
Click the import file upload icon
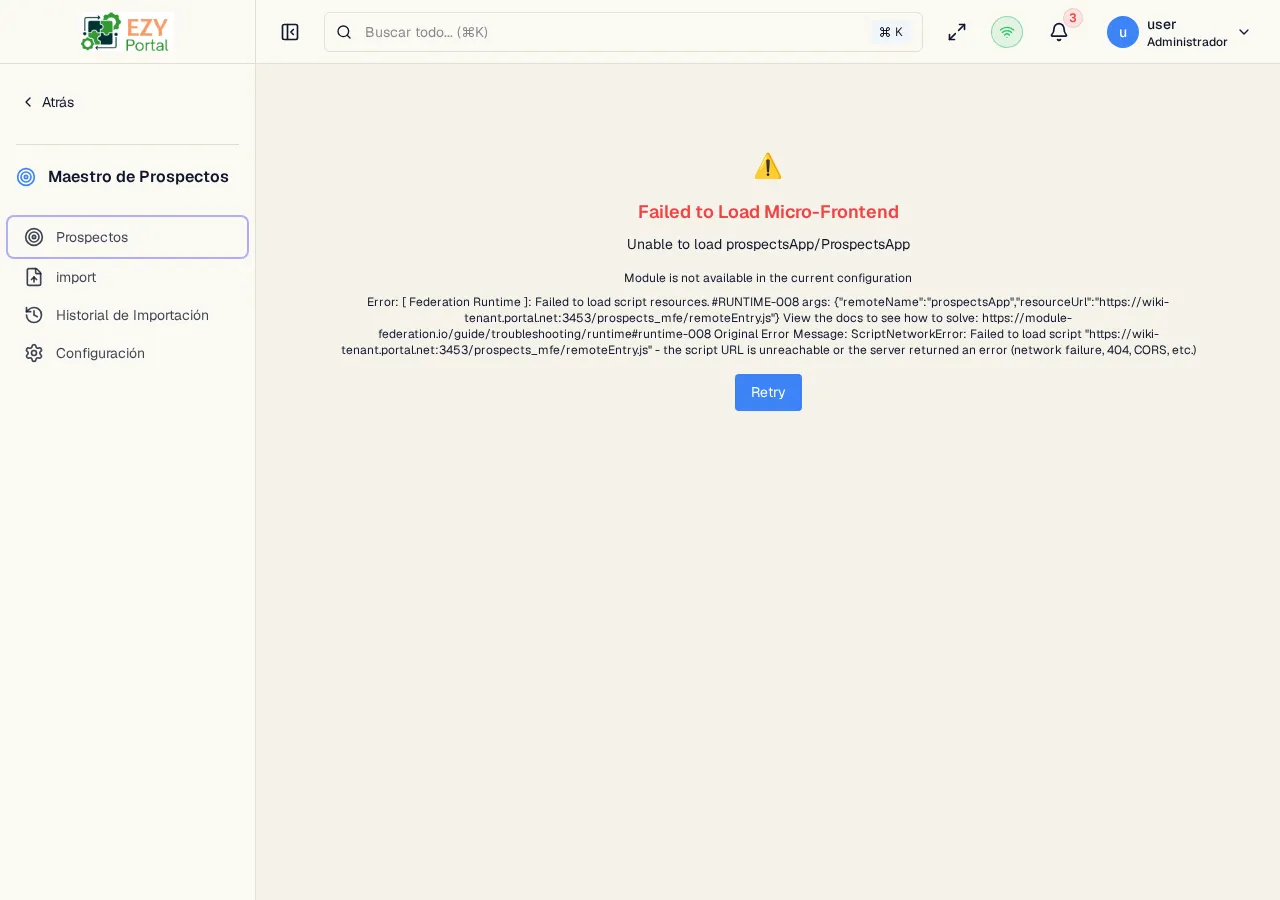[34, 277]
